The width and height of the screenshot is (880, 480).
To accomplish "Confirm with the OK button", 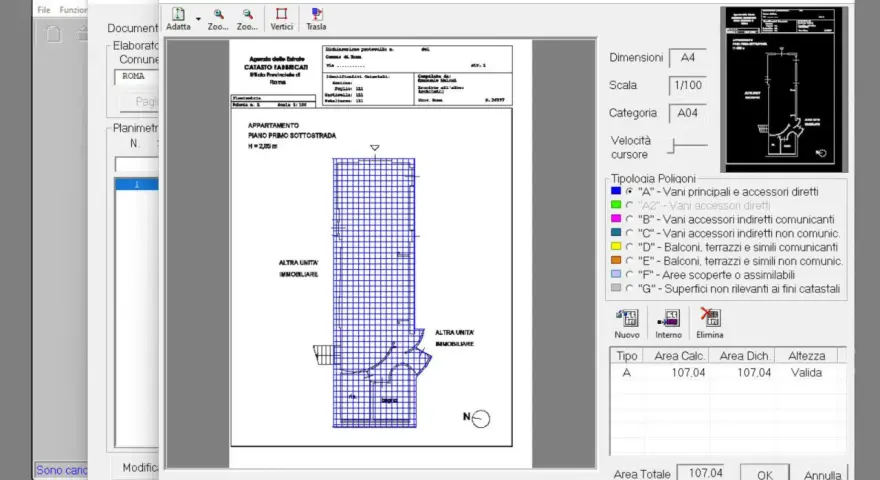I will [x=764, y=474].
